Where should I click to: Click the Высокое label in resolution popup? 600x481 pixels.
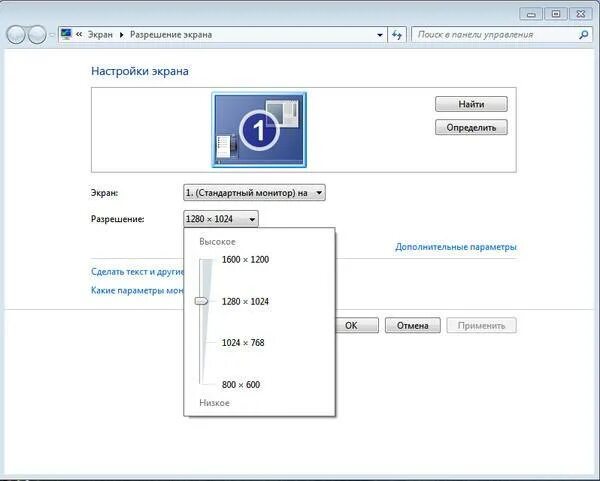tap(217, 242)
